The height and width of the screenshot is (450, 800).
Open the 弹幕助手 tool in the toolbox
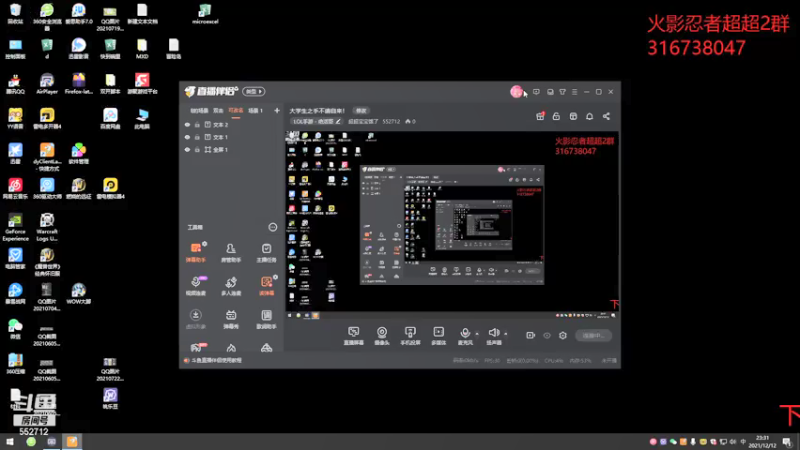click(195, 253)
